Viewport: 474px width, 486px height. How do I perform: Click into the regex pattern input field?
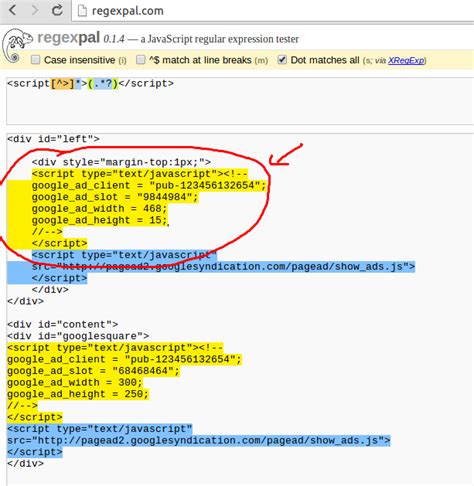[240, 101]
